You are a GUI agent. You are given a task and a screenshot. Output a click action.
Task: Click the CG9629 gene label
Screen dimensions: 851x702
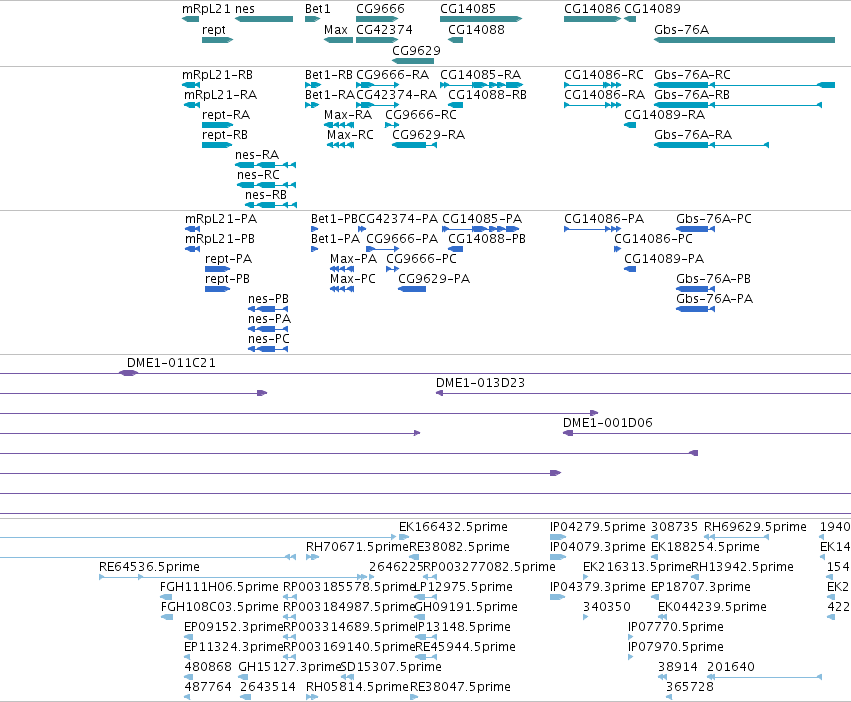pos(416,50)
